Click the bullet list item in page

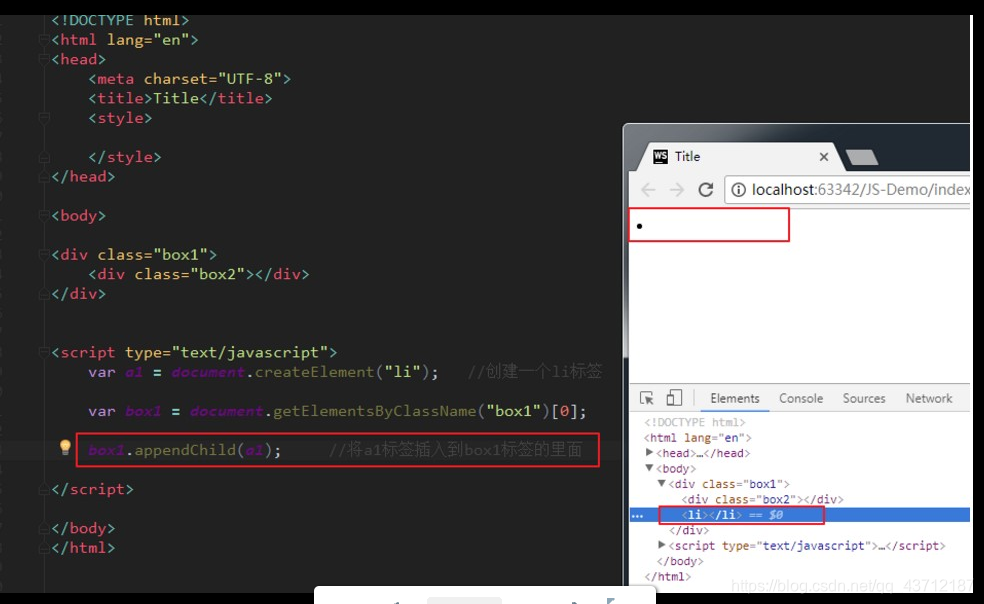[639, 226]
